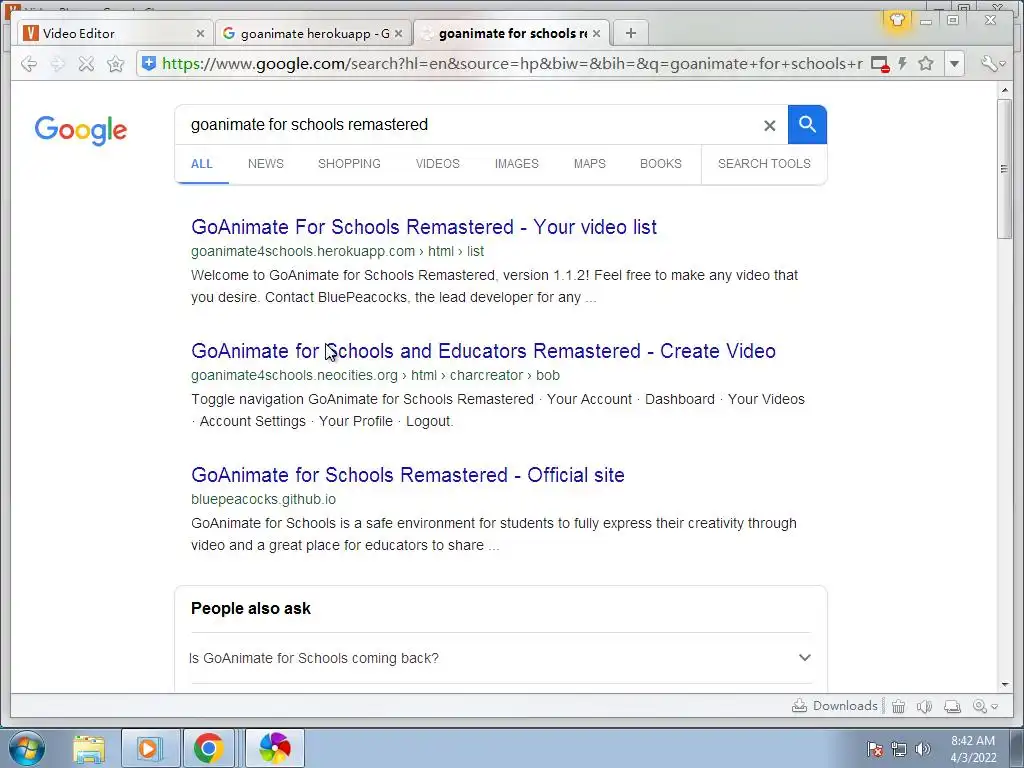Viewport: 1024px width, 768px height.
Task: Launch Windows Media Player from taskbar
Action: (x=150, y=749)
